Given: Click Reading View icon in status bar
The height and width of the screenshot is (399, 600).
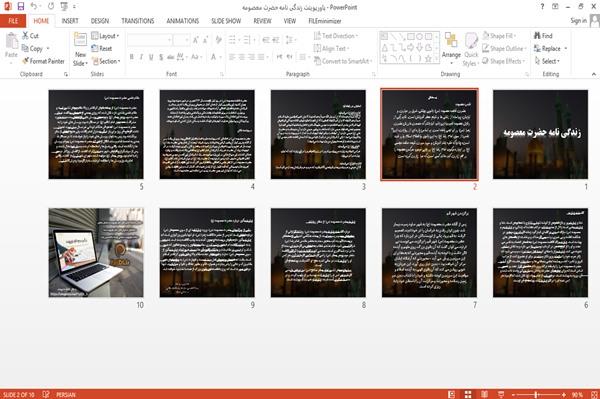Looking at the screenshot, I should pos(484,394).
